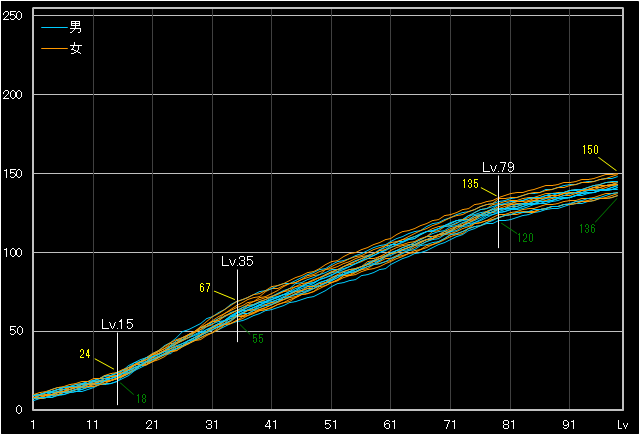Click y-axis label 250

[x=12, y=16]
